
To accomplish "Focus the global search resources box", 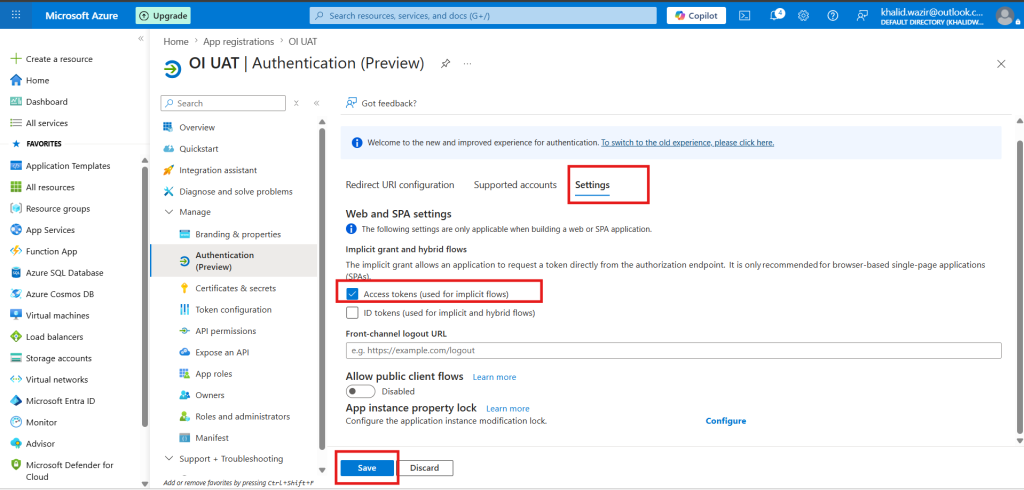I will tap(483, 16).
